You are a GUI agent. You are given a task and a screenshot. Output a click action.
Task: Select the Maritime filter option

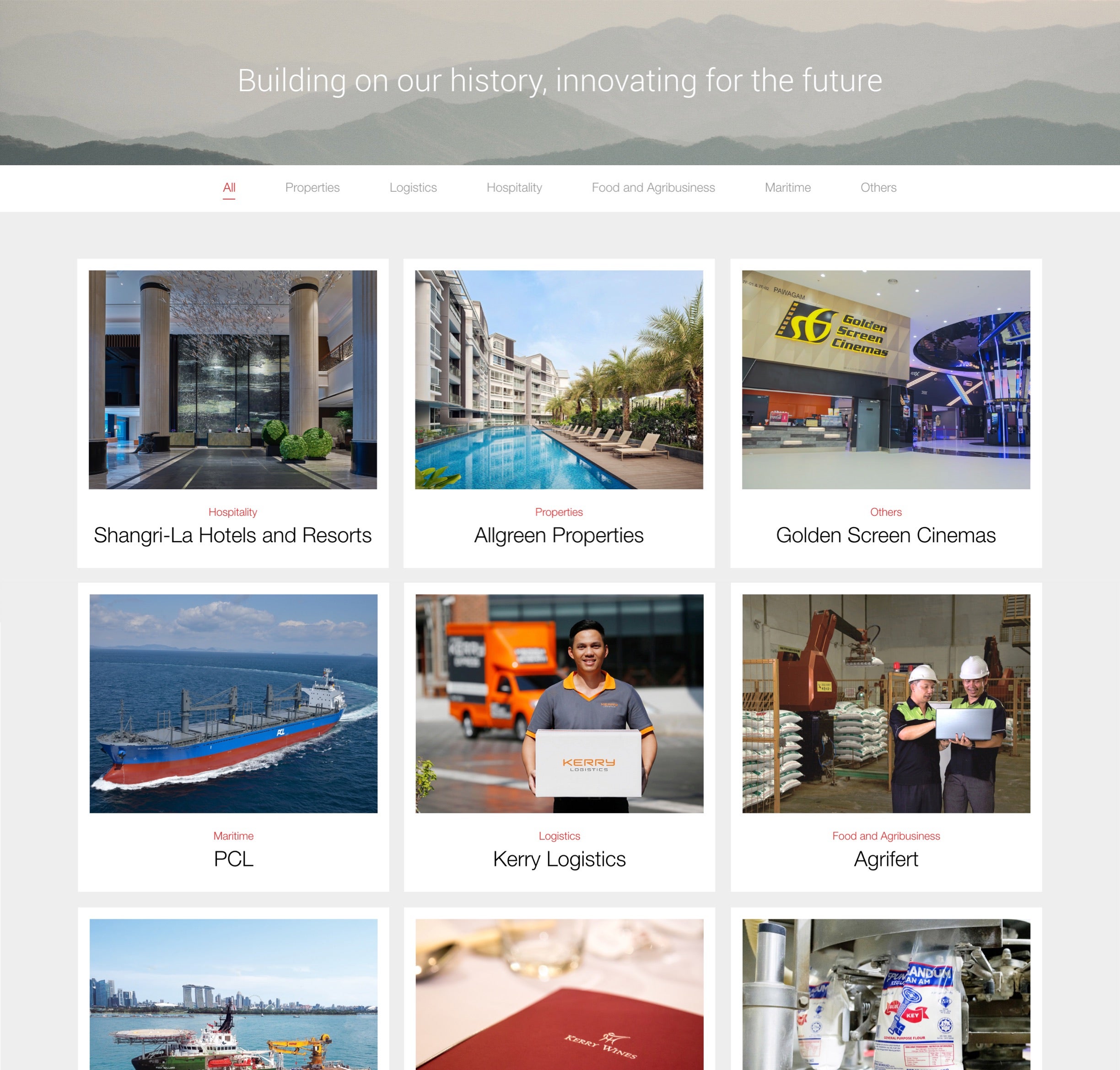(790, 188)
